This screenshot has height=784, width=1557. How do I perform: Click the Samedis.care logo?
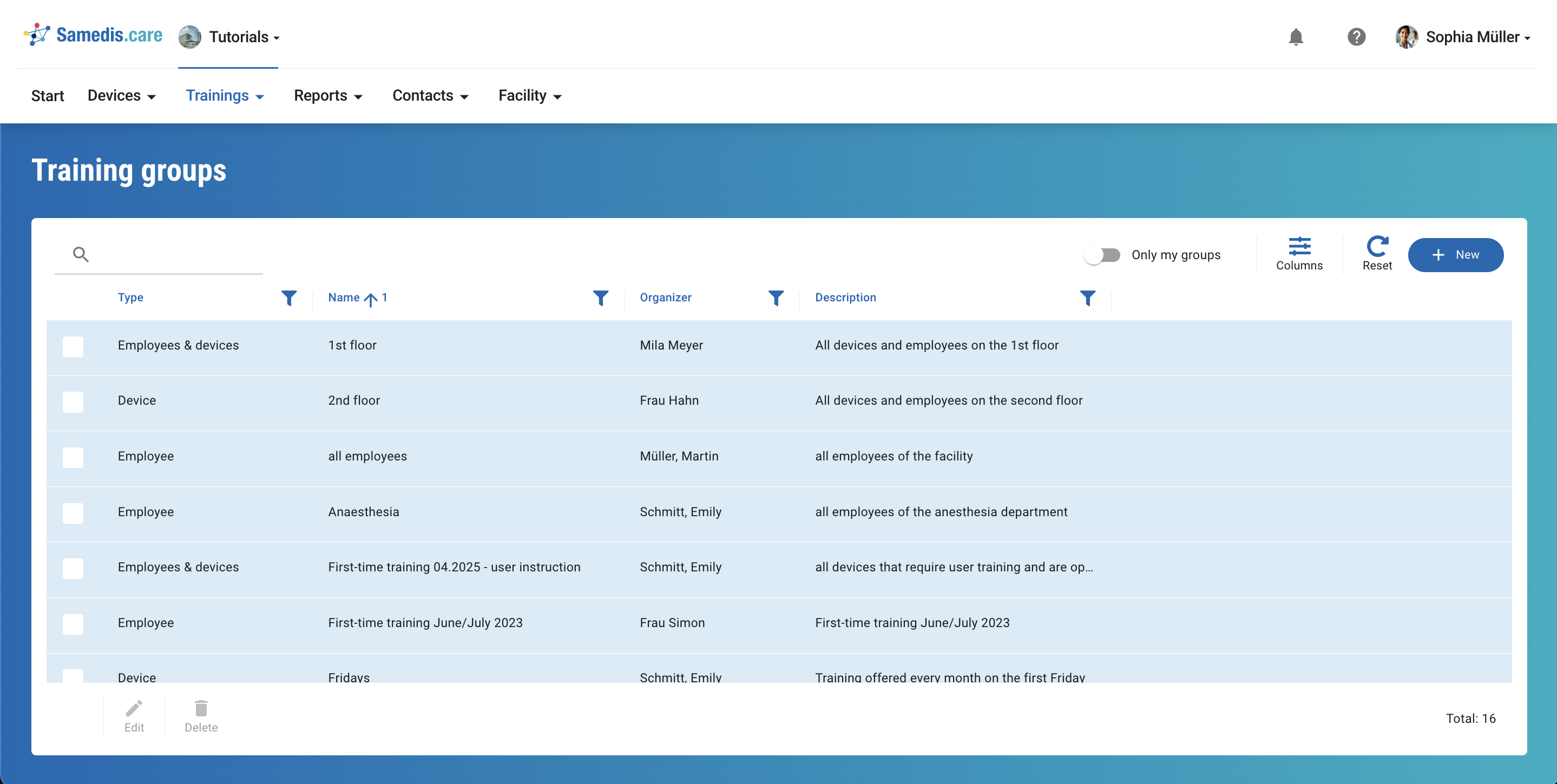tap(93, 35)
